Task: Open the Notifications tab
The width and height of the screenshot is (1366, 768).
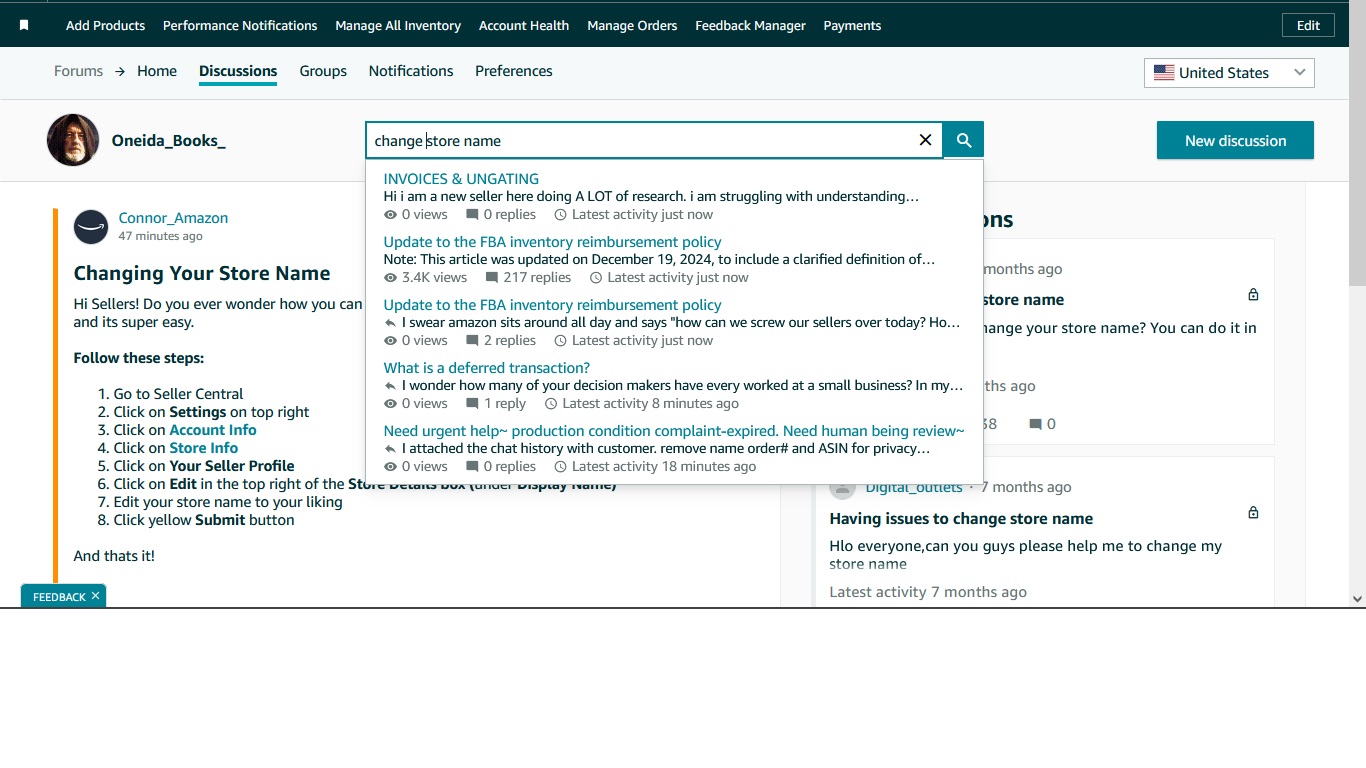Action: (411, 71)
